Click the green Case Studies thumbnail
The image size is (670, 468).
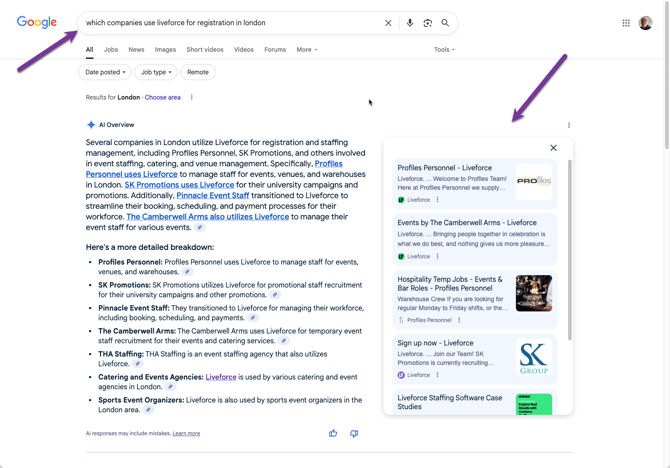[x=534, y=404]
